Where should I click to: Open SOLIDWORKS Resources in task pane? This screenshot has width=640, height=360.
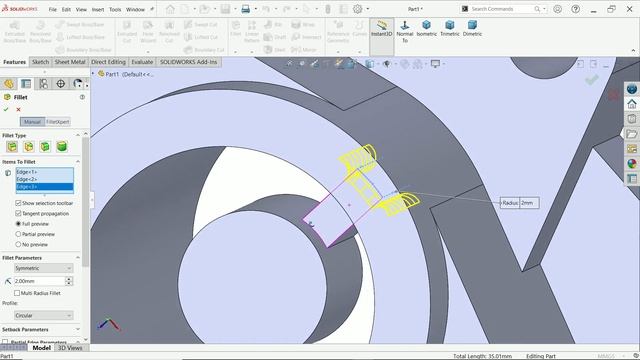[x=632, y=89]
